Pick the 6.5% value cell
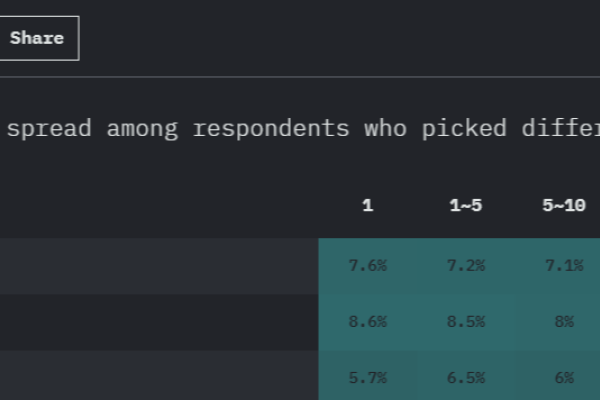Screen dimensions: 600x400 [466, 377]
